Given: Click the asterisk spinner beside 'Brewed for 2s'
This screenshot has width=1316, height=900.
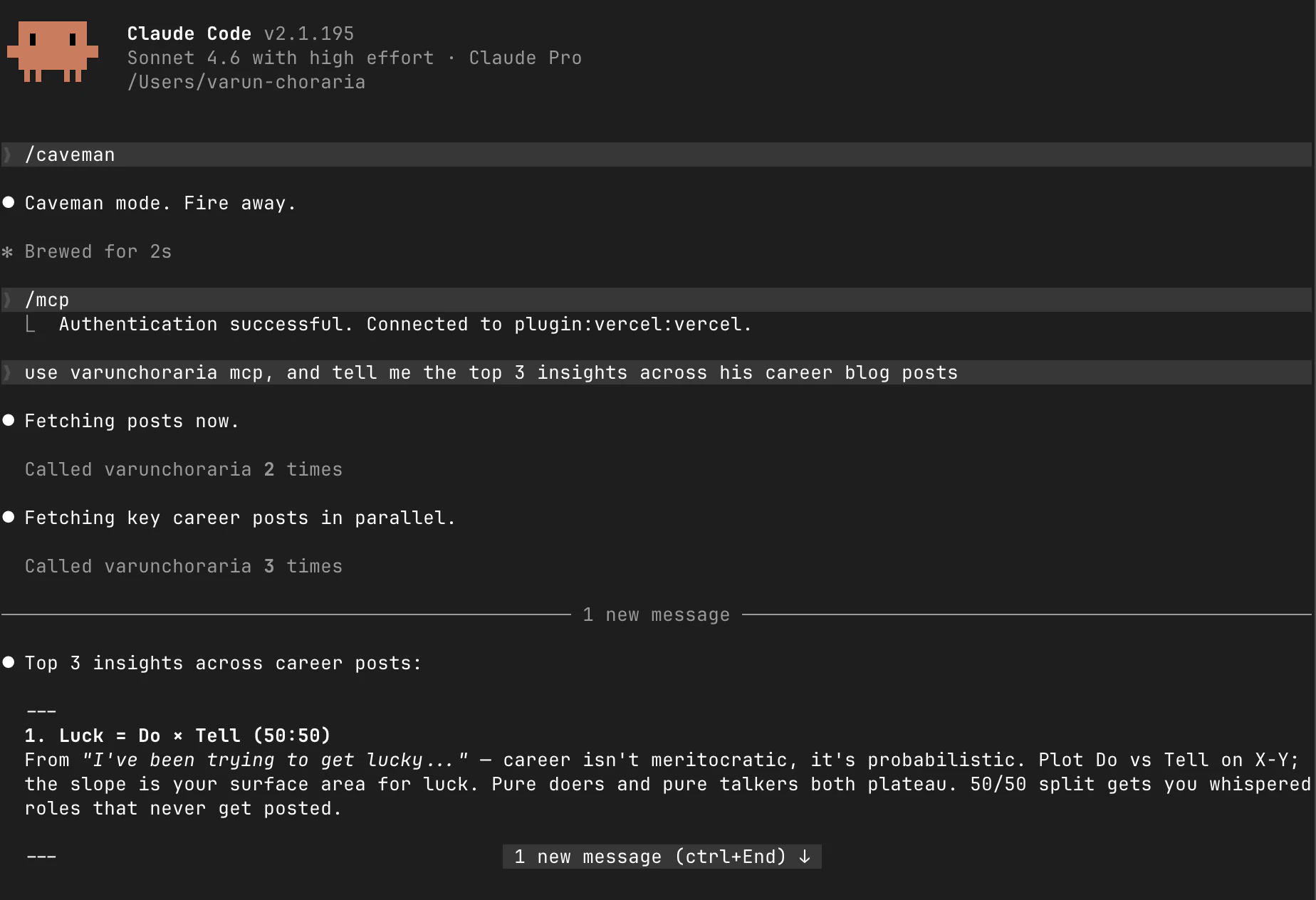Looking at the screenshot, I should (8, 252).
